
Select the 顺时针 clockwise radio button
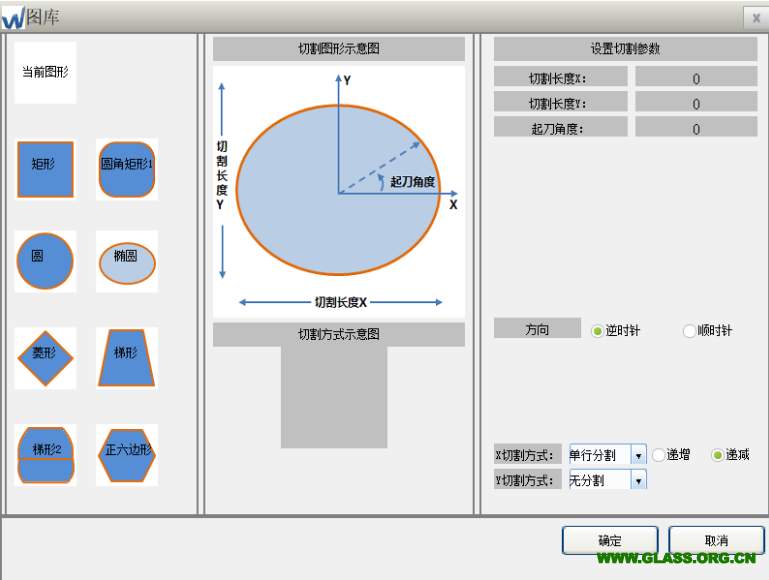689,331
